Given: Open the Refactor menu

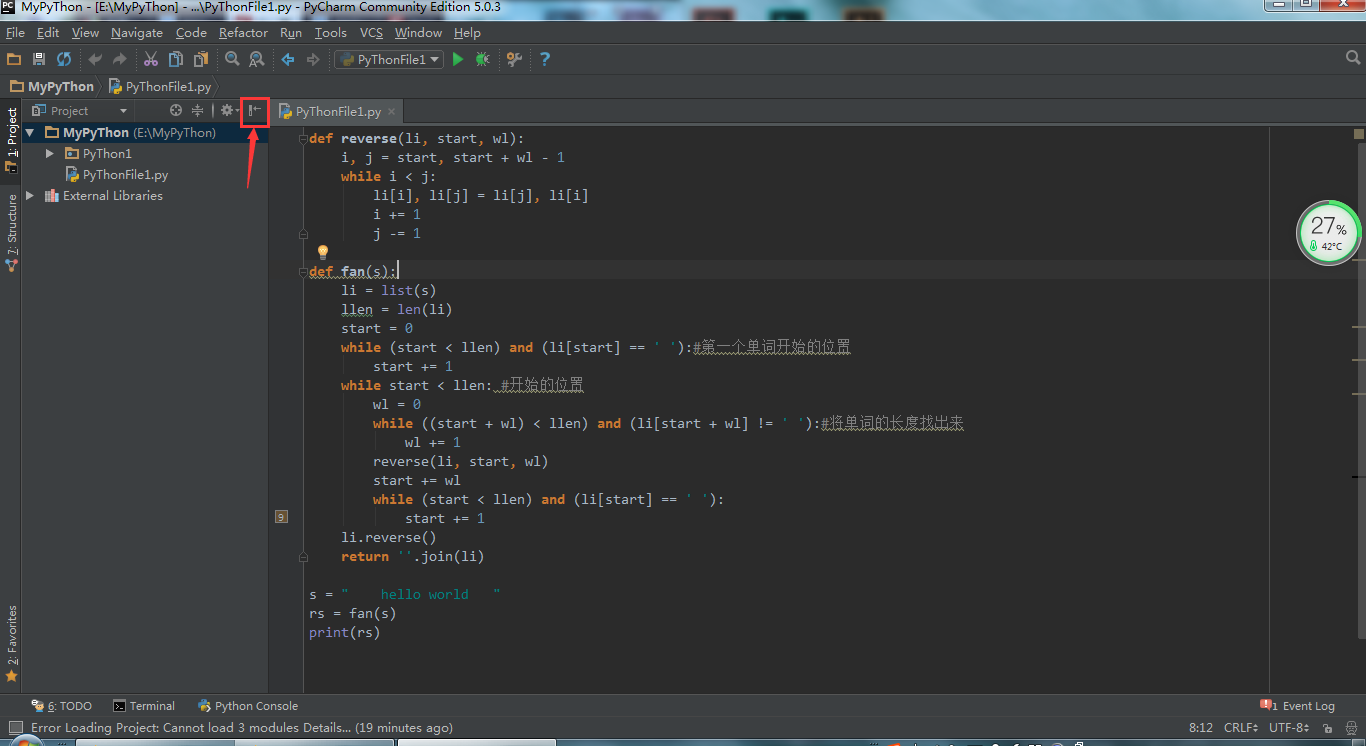Looking at the screenshot, I should (x=243, y=32).
